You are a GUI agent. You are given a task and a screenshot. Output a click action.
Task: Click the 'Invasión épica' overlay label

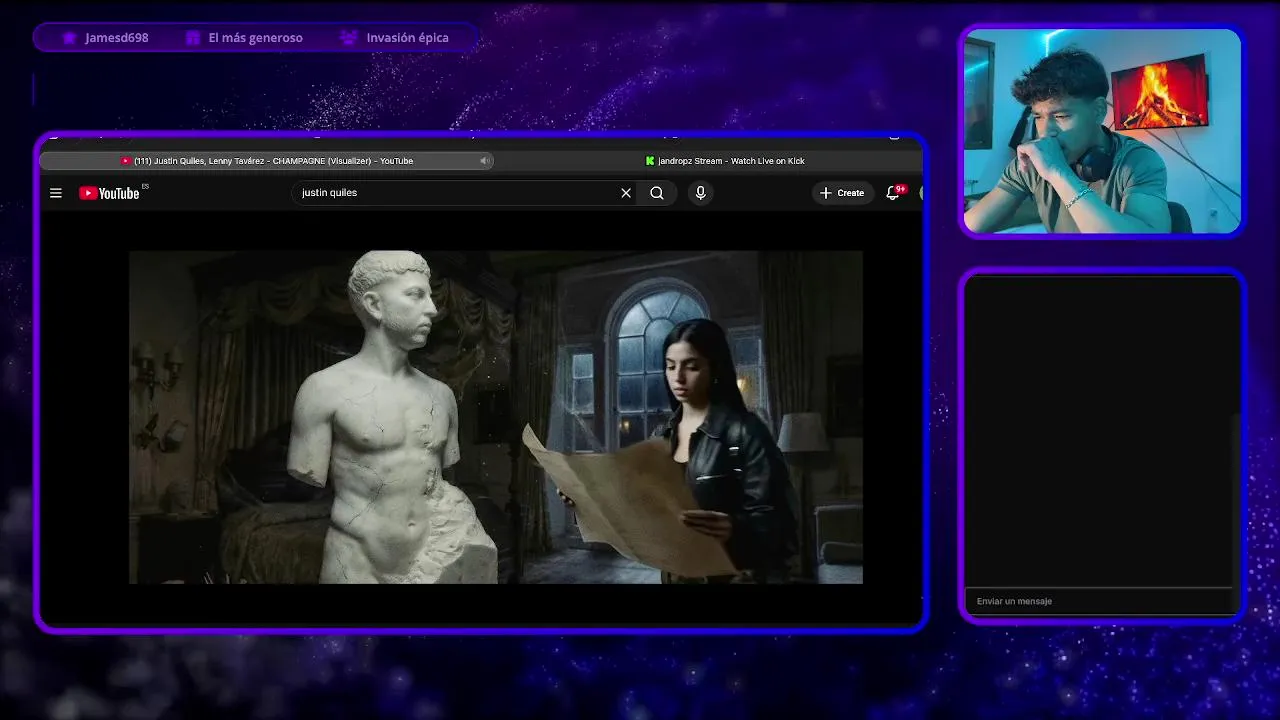point(407,38)
